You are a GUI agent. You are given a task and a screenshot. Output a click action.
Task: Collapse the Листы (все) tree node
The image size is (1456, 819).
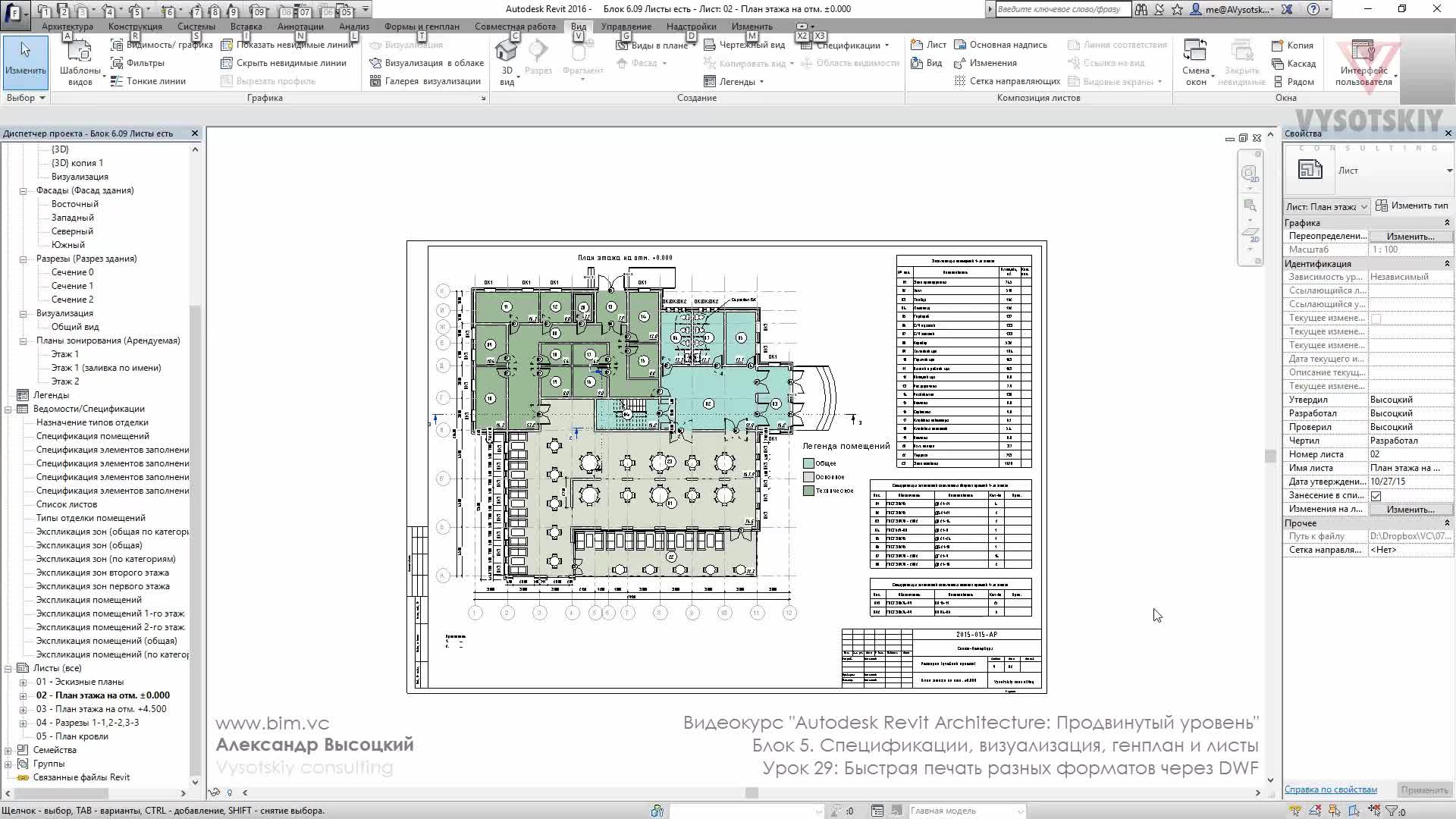[x=8, y=669]
